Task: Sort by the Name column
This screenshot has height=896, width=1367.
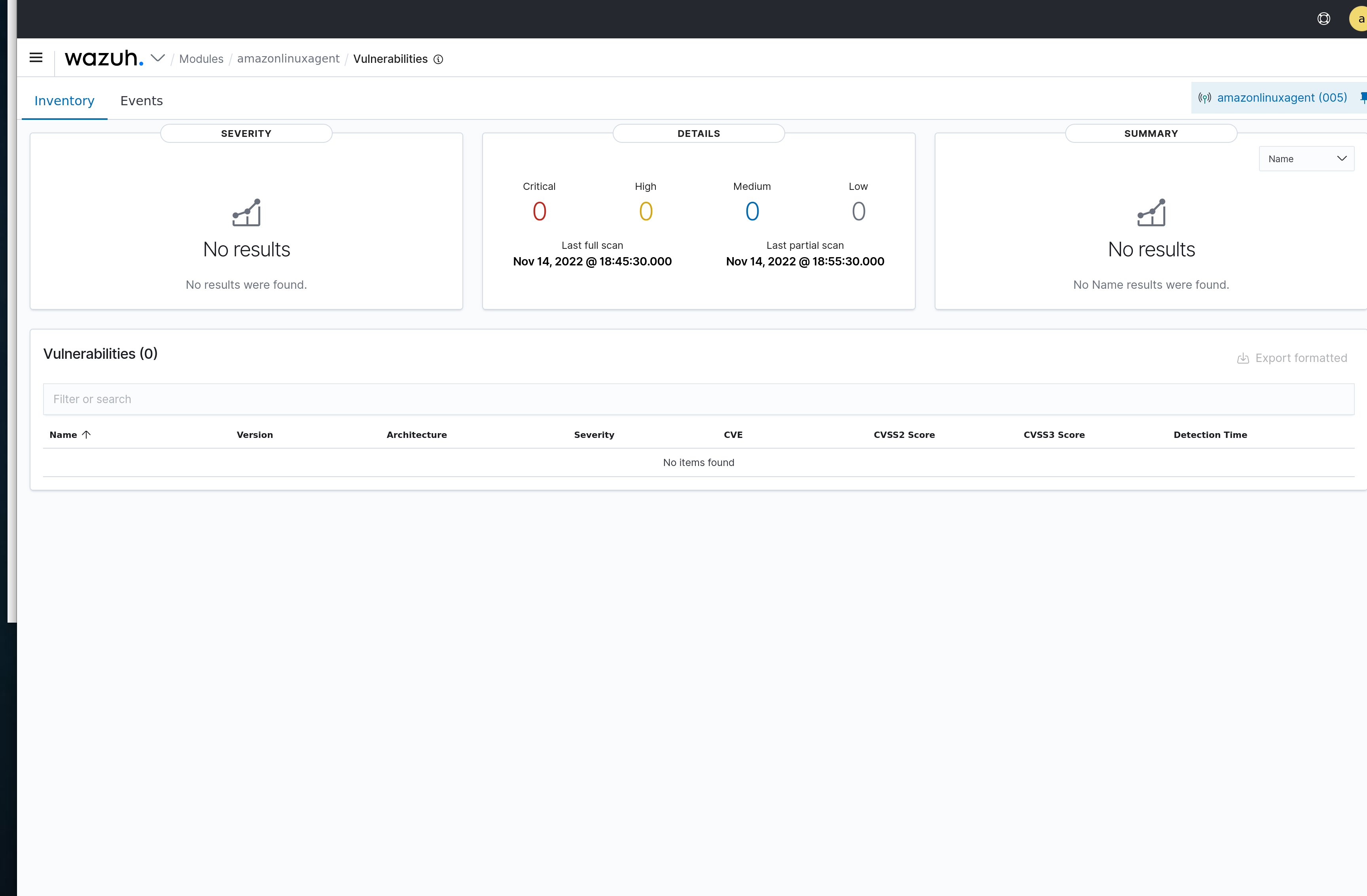Action: (63, 435)
